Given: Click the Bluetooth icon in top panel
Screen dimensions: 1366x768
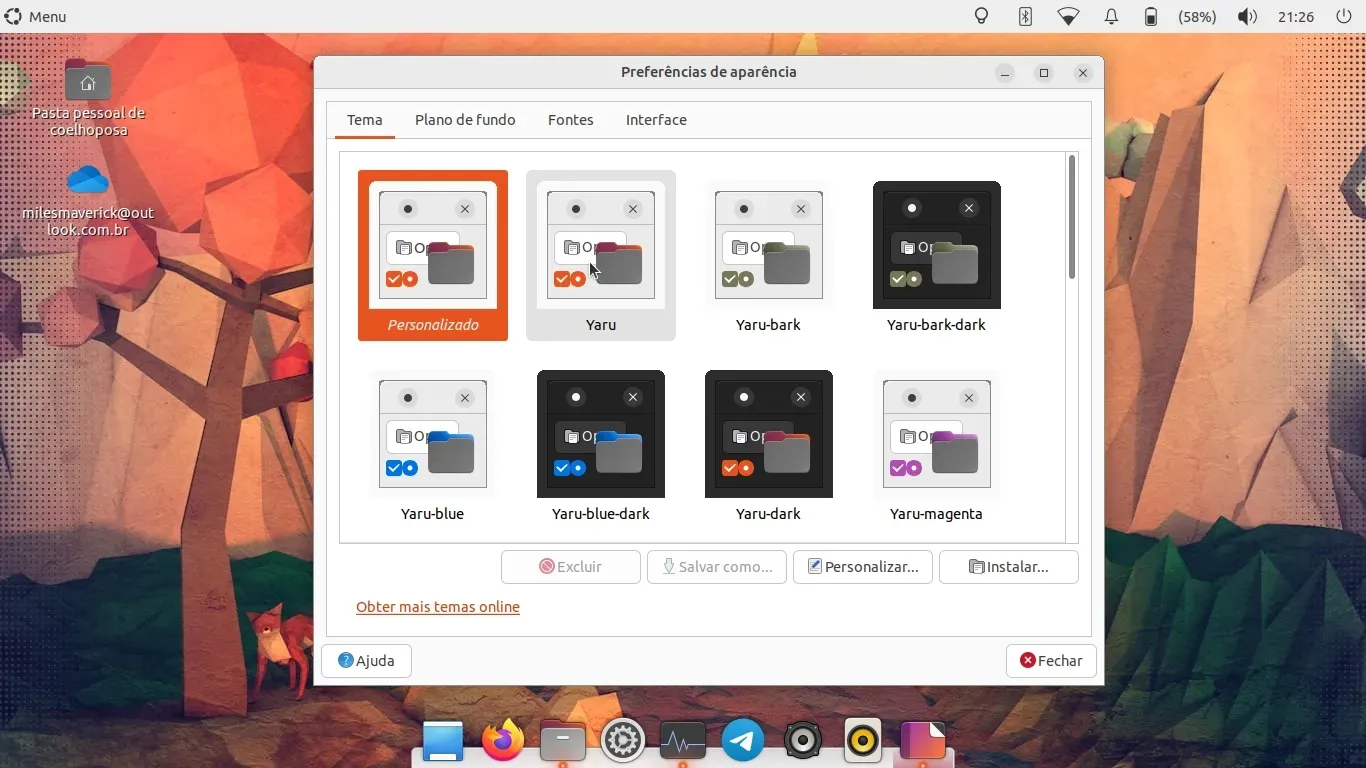Looking at the screenshot, I should click(1025, 16).
